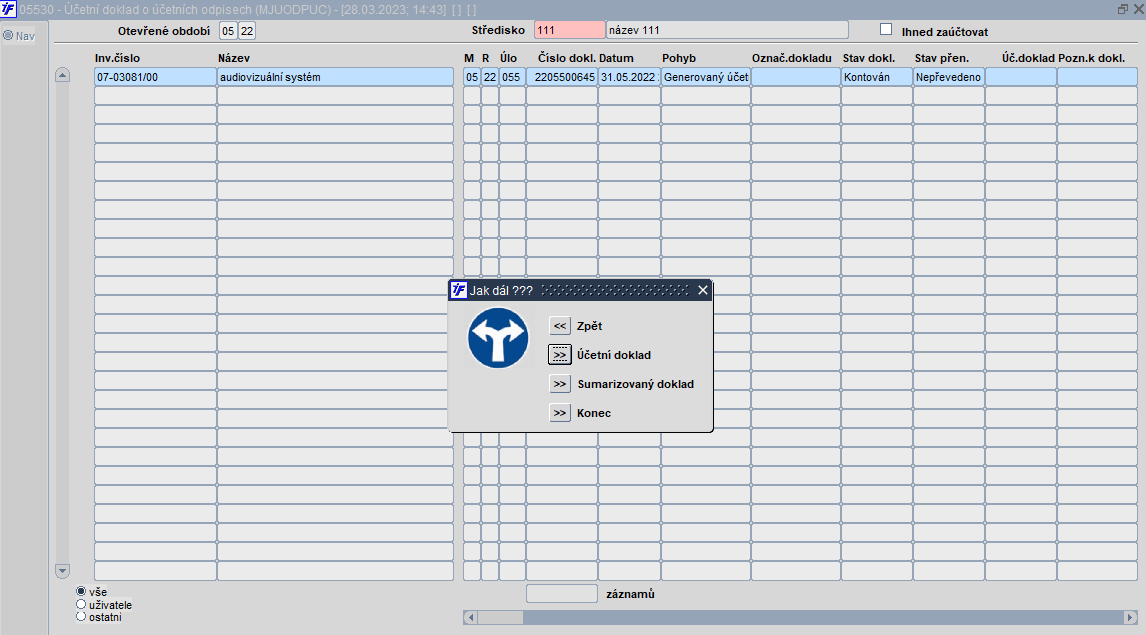The width and height of the screenshot is (1146, 635).
Task: Click the blue fork-arrow direction icon
Action: [x=498, y=338]
